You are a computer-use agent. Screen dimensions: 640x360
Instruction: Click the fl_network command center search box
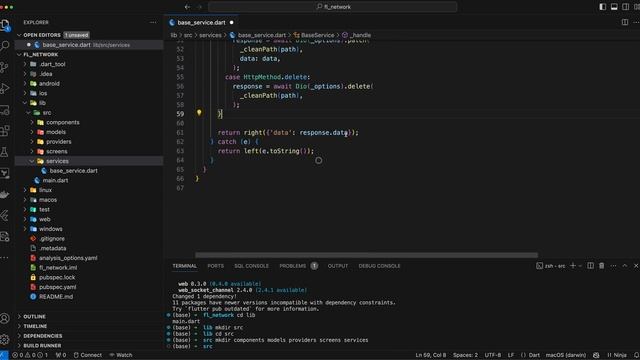pos(333,7)
